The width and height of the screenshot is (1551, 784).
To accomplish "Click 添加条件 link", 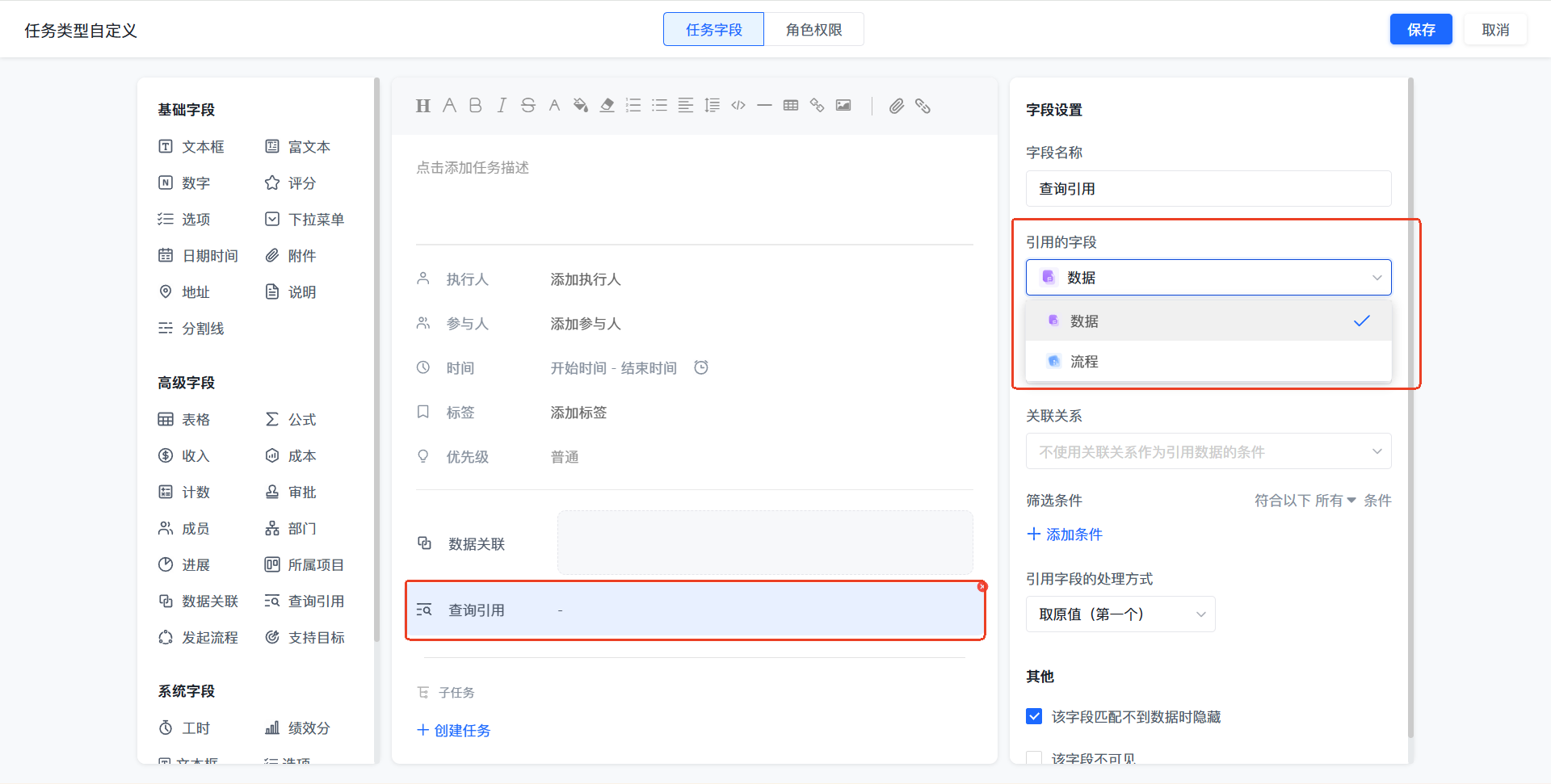I will pos(1065,535).
